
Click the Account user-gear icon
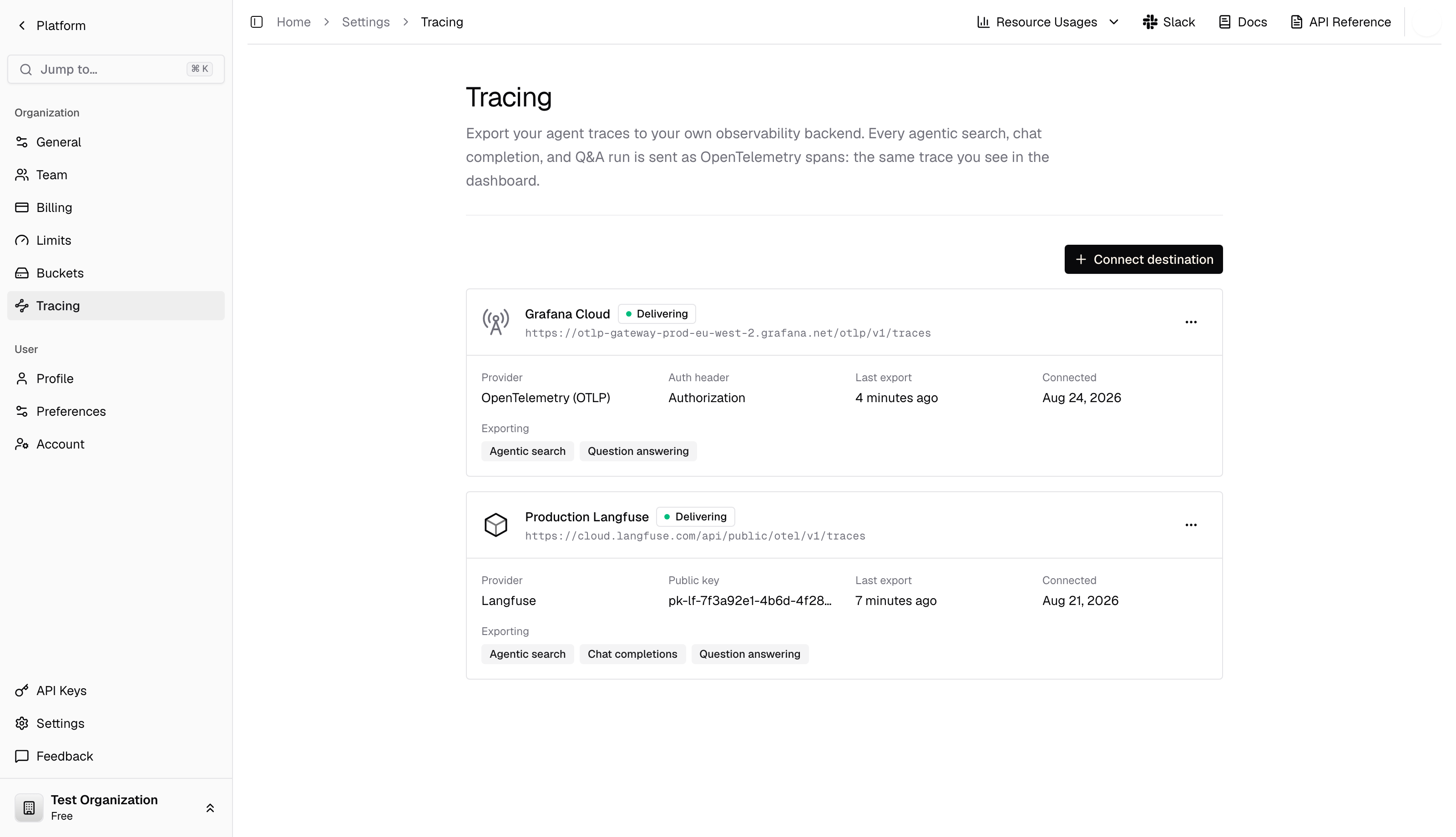(x=22, y=444)
